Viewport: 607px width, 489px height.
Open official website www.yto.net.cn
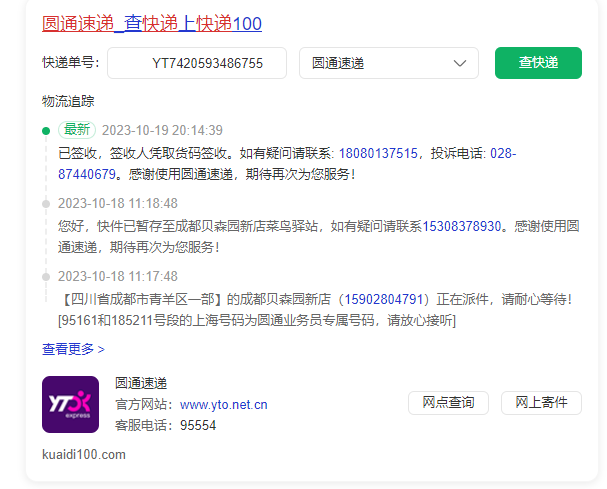(223, 405)
